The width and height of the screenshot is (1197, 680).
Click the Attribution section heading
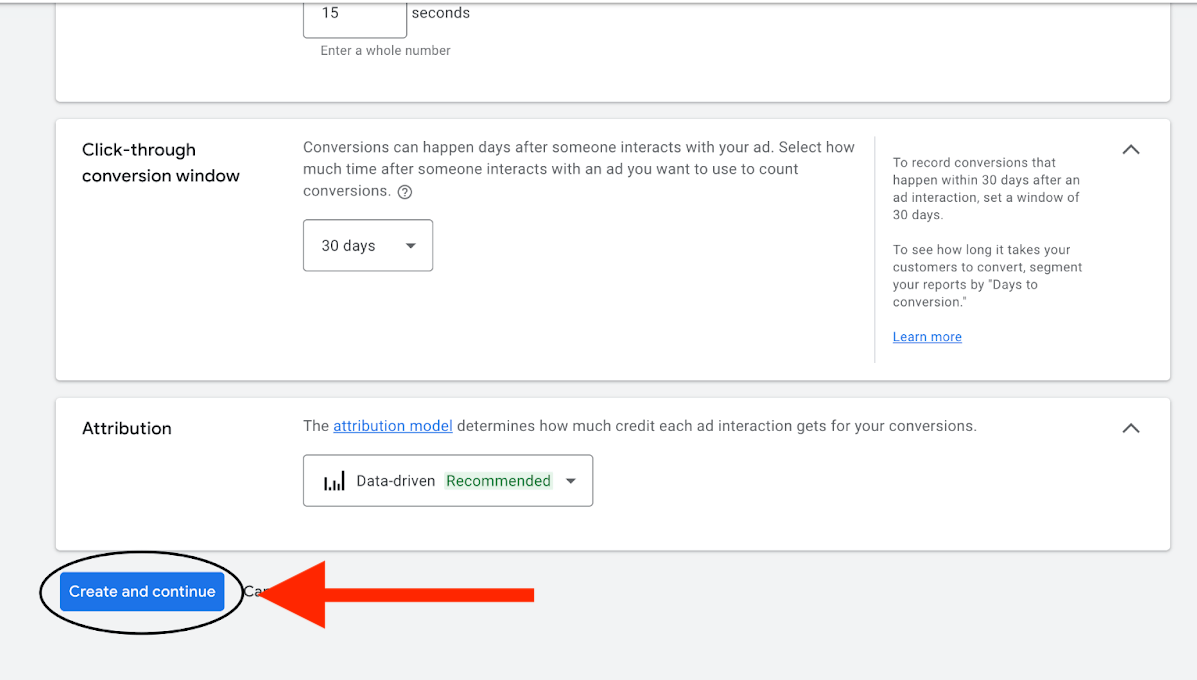(x=127, y=428)
